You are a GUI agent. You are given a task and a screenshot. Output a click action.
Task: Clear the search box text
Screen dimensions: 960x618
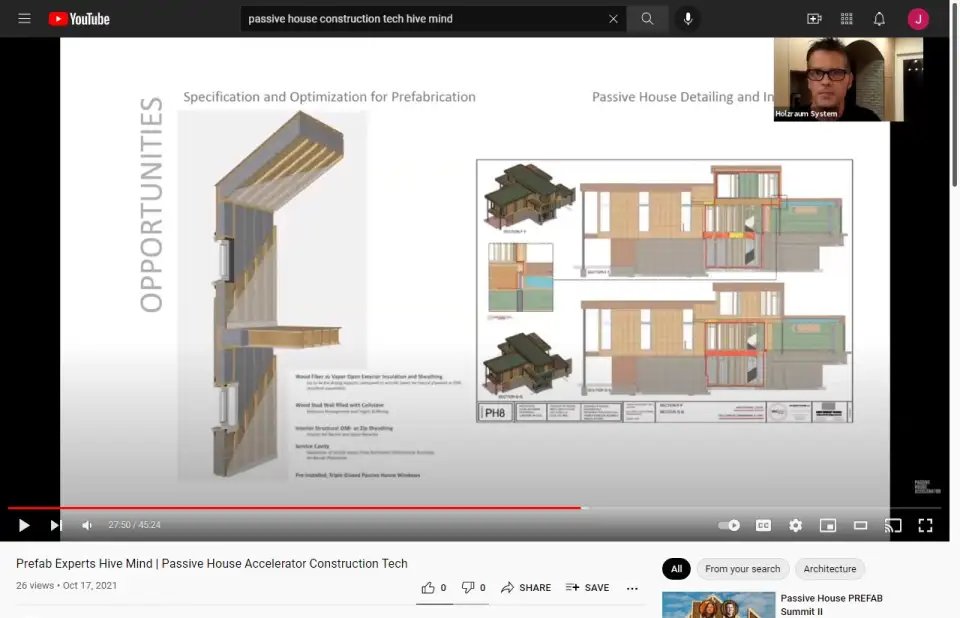613,19
